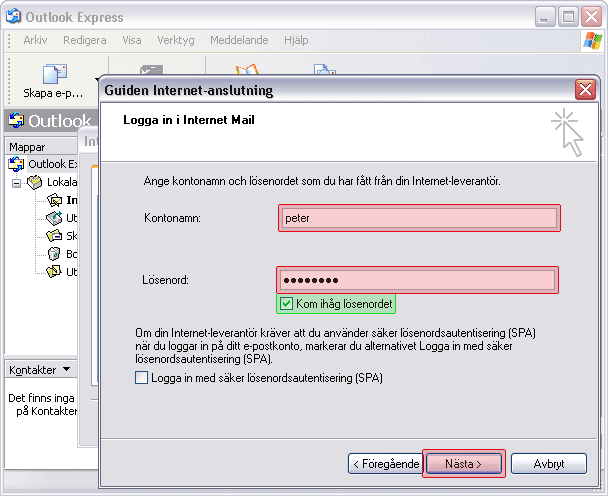
Task: Click the Skapa e-post toolbar icon
Action: [x=53, y=74]
